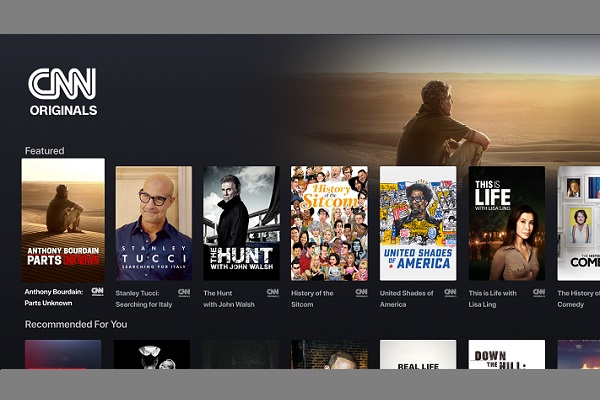
Task: Open the first red recommended thumbnail
Action: point(63,354)
